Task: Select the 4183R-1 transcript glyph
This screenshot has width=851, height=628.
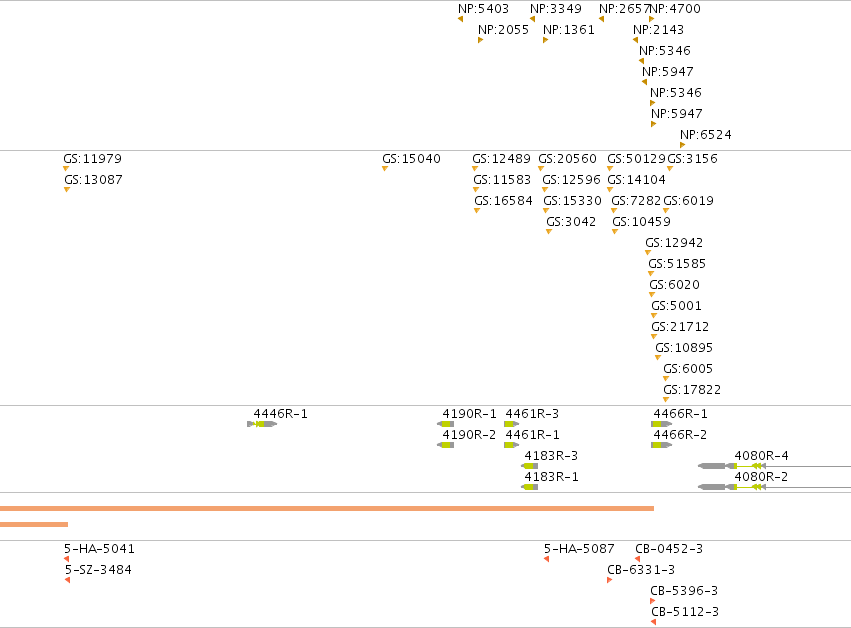Action: pyautogui.click(x=530, y=487)
